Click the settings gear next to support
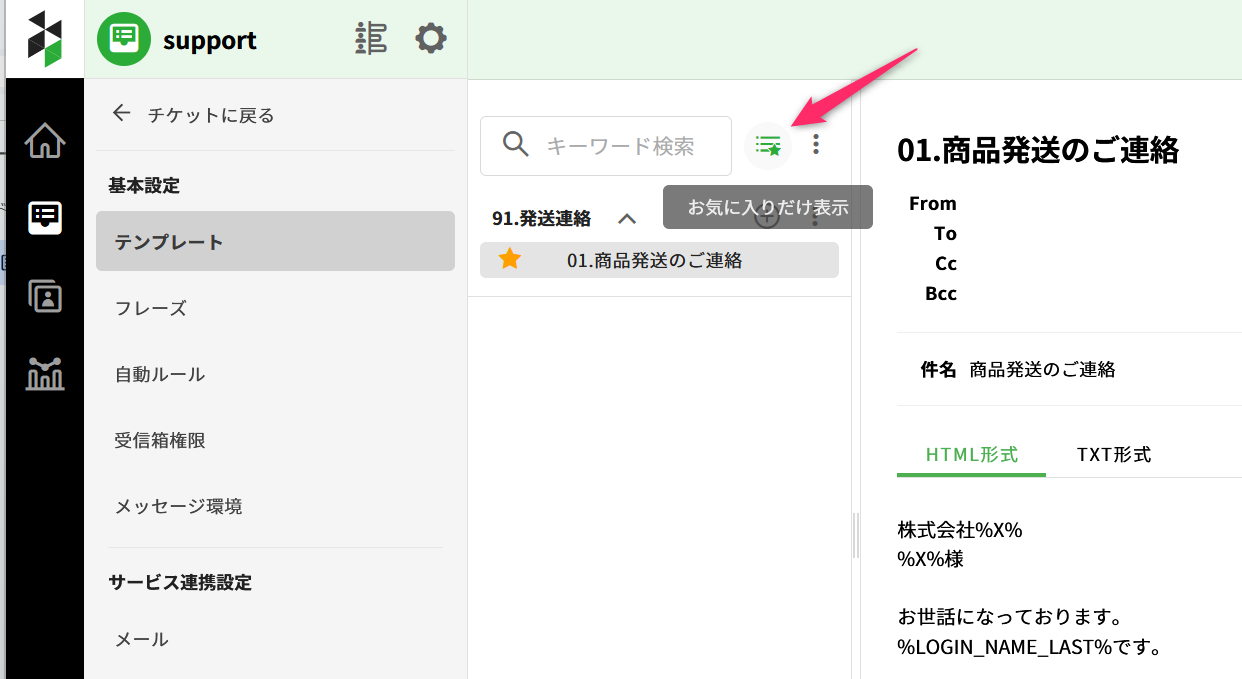Image resolution: width=1242 pixels, height=679 pixels. tap(431, 39)
